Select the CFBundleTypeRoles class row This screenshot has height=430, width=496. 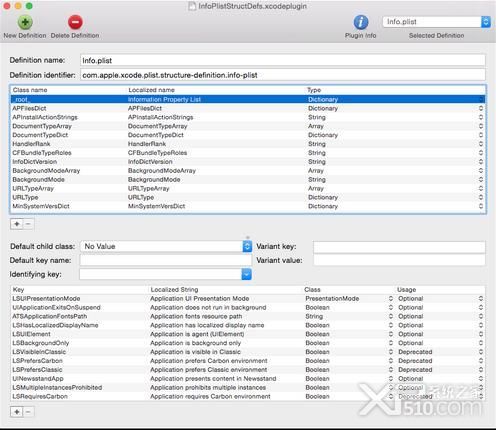coord(248,153)
